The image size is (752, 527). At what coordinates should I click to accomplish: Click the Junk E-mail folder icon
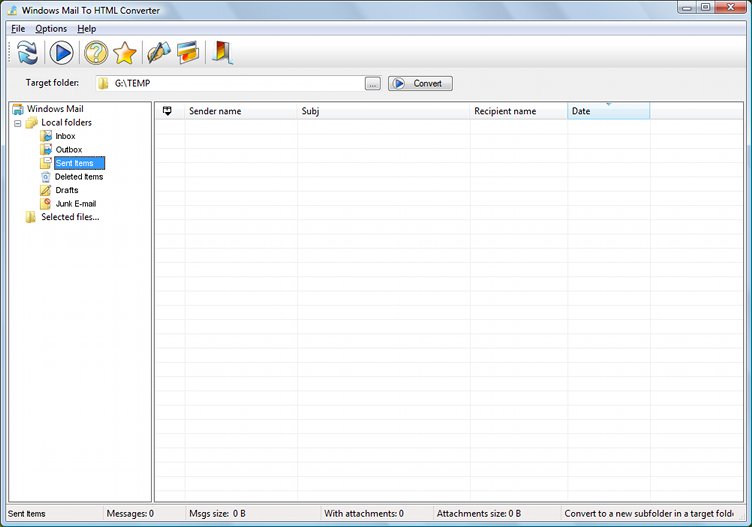pos(46,204)
